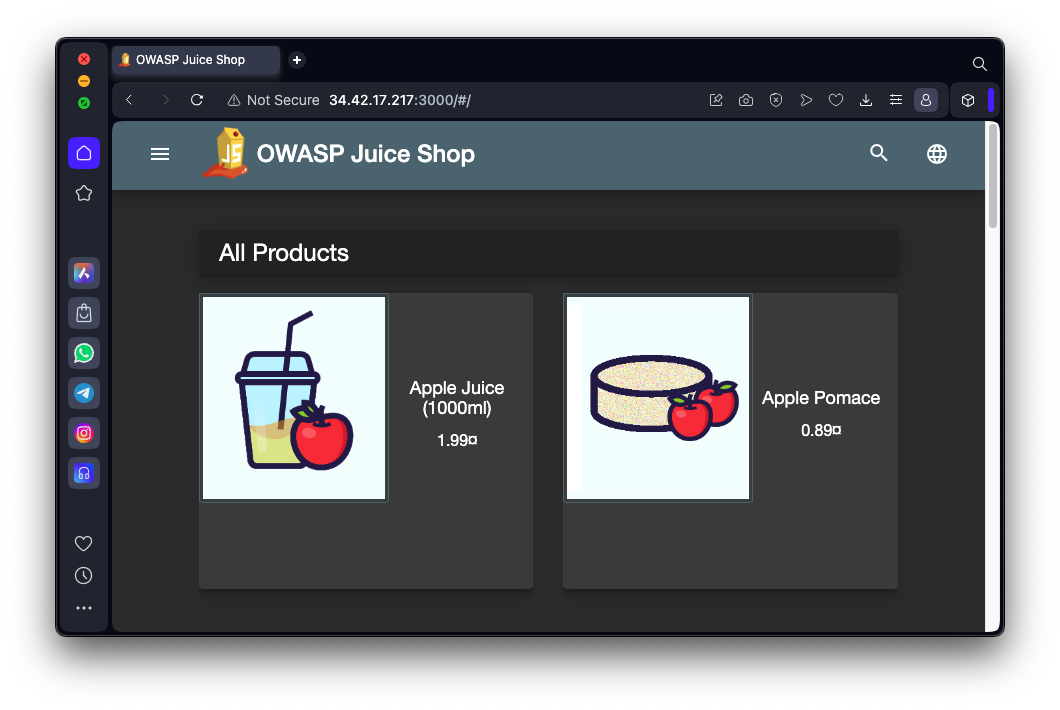Open sidebar more options three dots

(x=84, y=608)
